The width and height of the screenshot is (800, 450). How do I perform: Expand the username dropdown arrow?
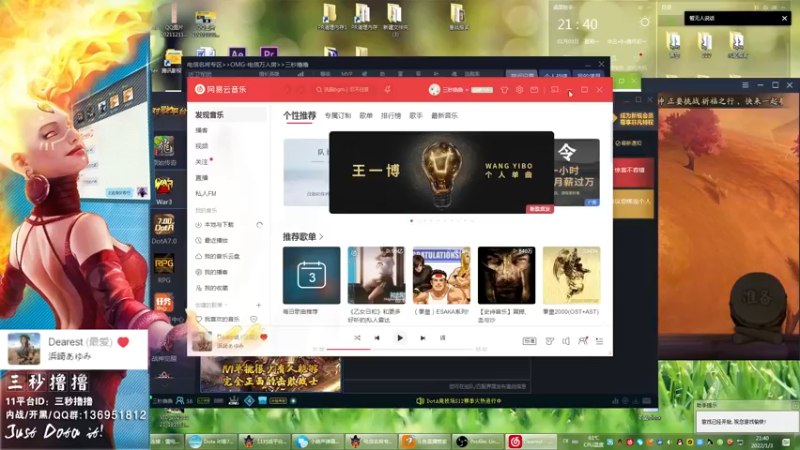(x=467, y=90)
